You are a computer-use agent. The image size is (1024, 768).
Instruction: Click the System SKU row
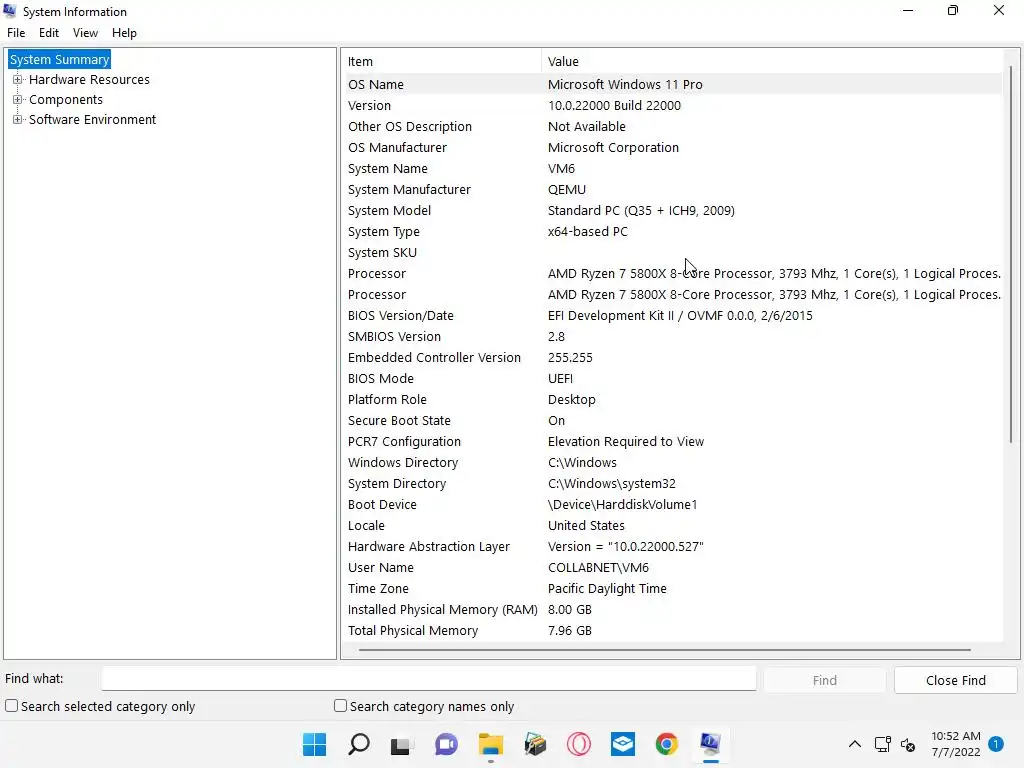click(673, 252)
